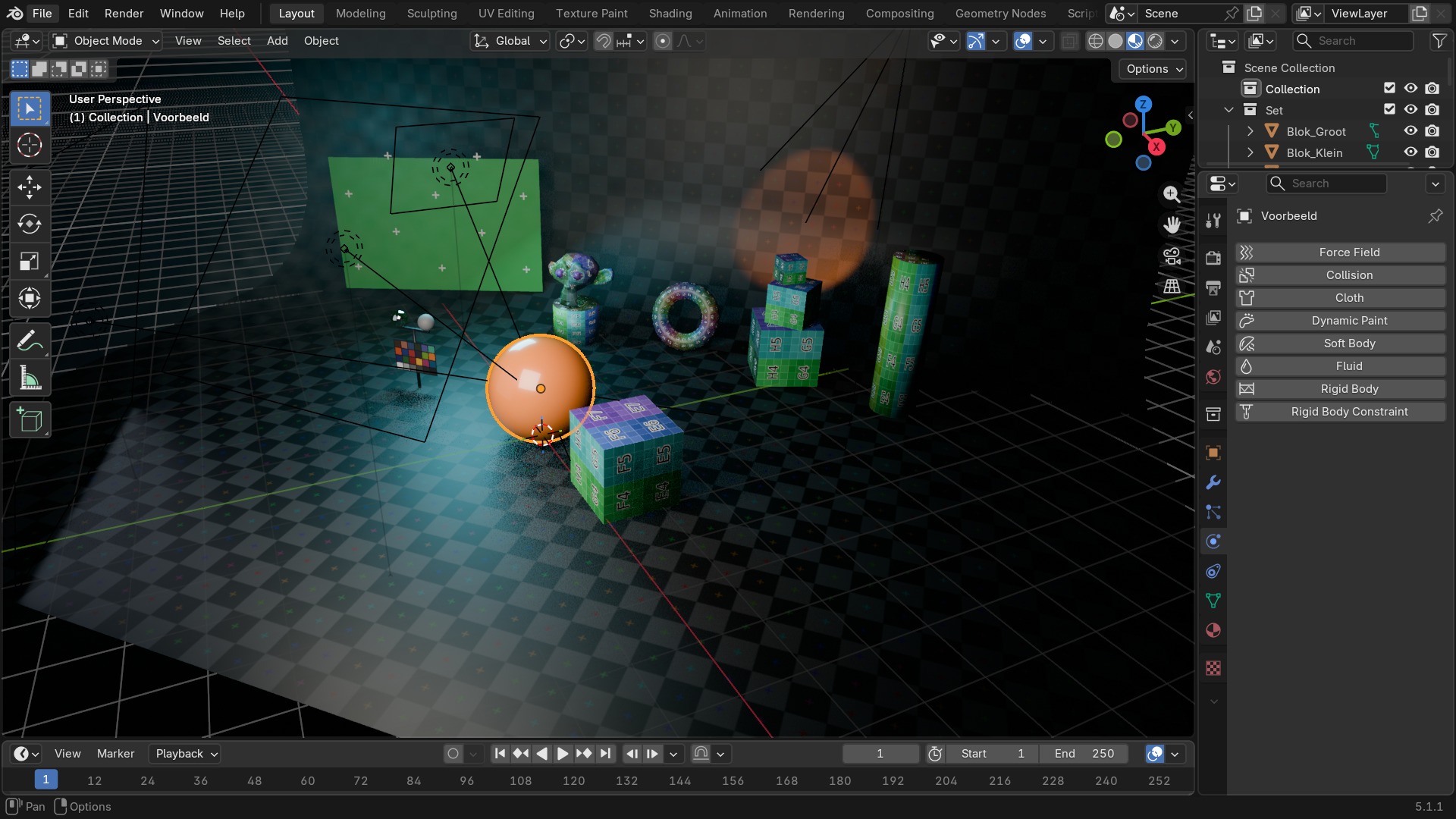This screenshot has width=1456, height=819.
Task: Toggle camera view icon
Action: click(x=1172, y=256)
